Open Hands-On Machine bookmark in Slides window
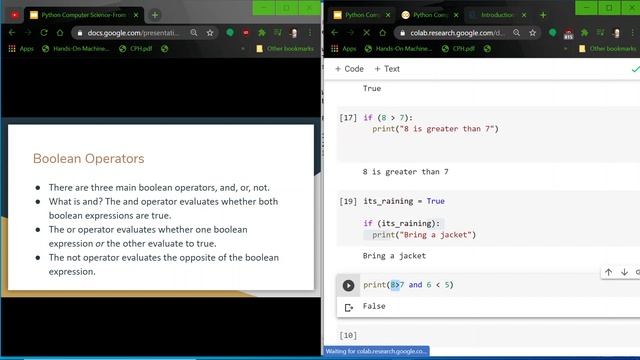Screen dimensions: 640x360 pyautogui.click(x=76, y=49)
